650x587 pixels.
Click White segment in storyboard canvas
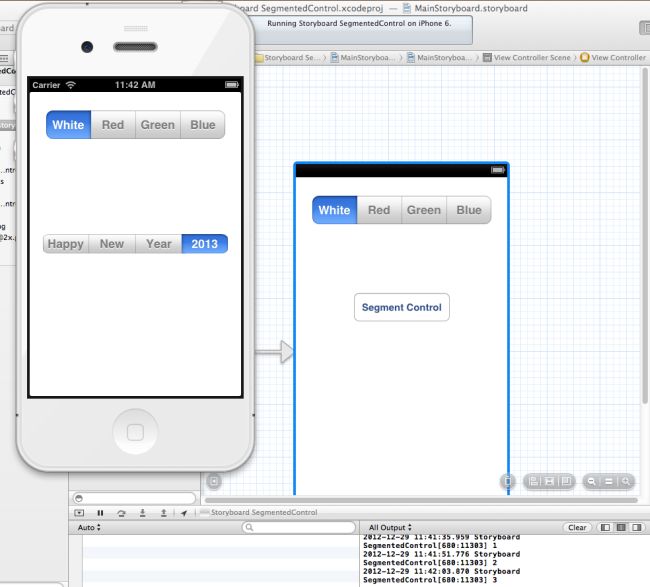point(335,210)
